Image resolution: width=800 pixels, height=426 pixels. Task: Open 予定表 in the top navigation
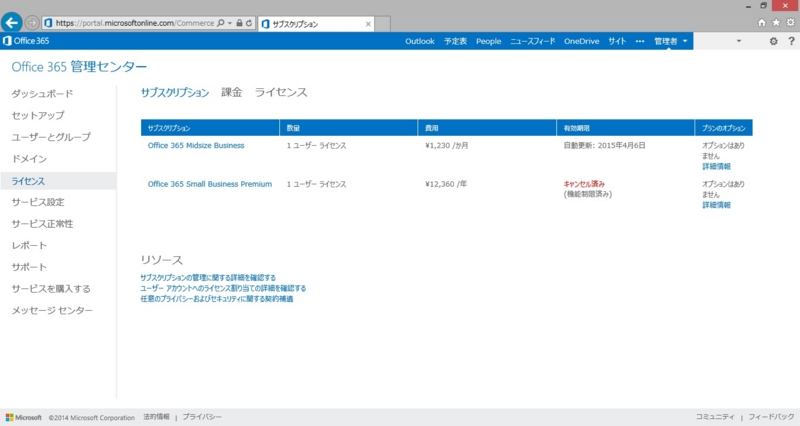tap(455, 41)
